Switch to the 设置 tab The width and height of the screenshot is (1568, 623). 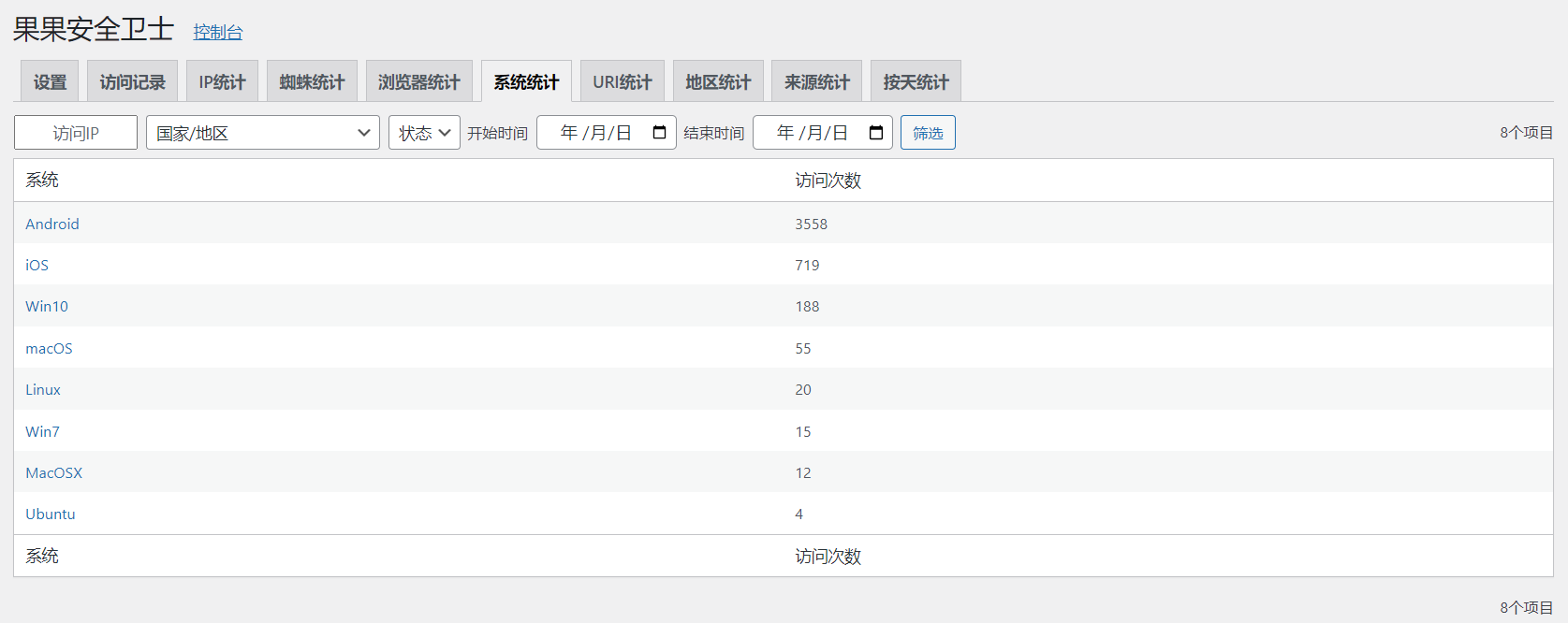(50, 81)
